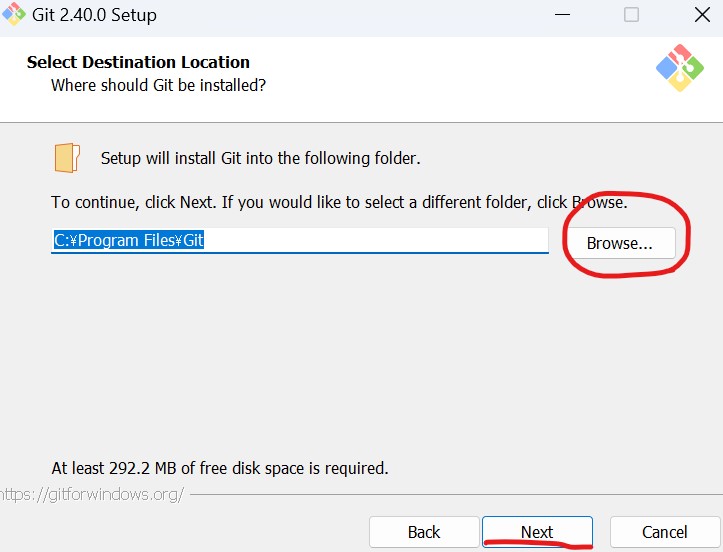The height and width of the screenshot is (552, 723).
Task: Click the "Git 2.40.0 Setup" title text
Action: coord(94,15)
